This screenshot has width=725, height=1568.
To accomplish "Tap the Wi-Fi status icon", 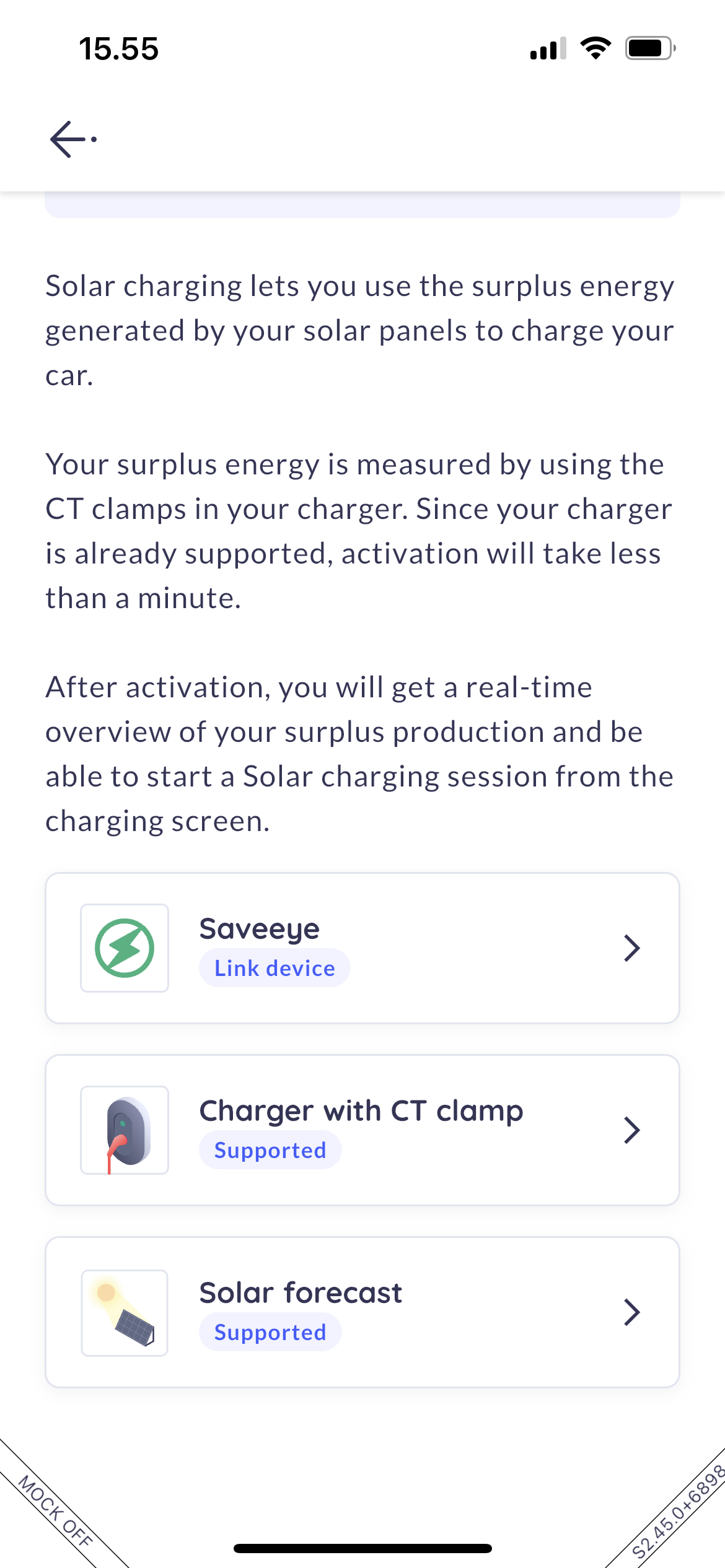I will (x=595, y=48).
